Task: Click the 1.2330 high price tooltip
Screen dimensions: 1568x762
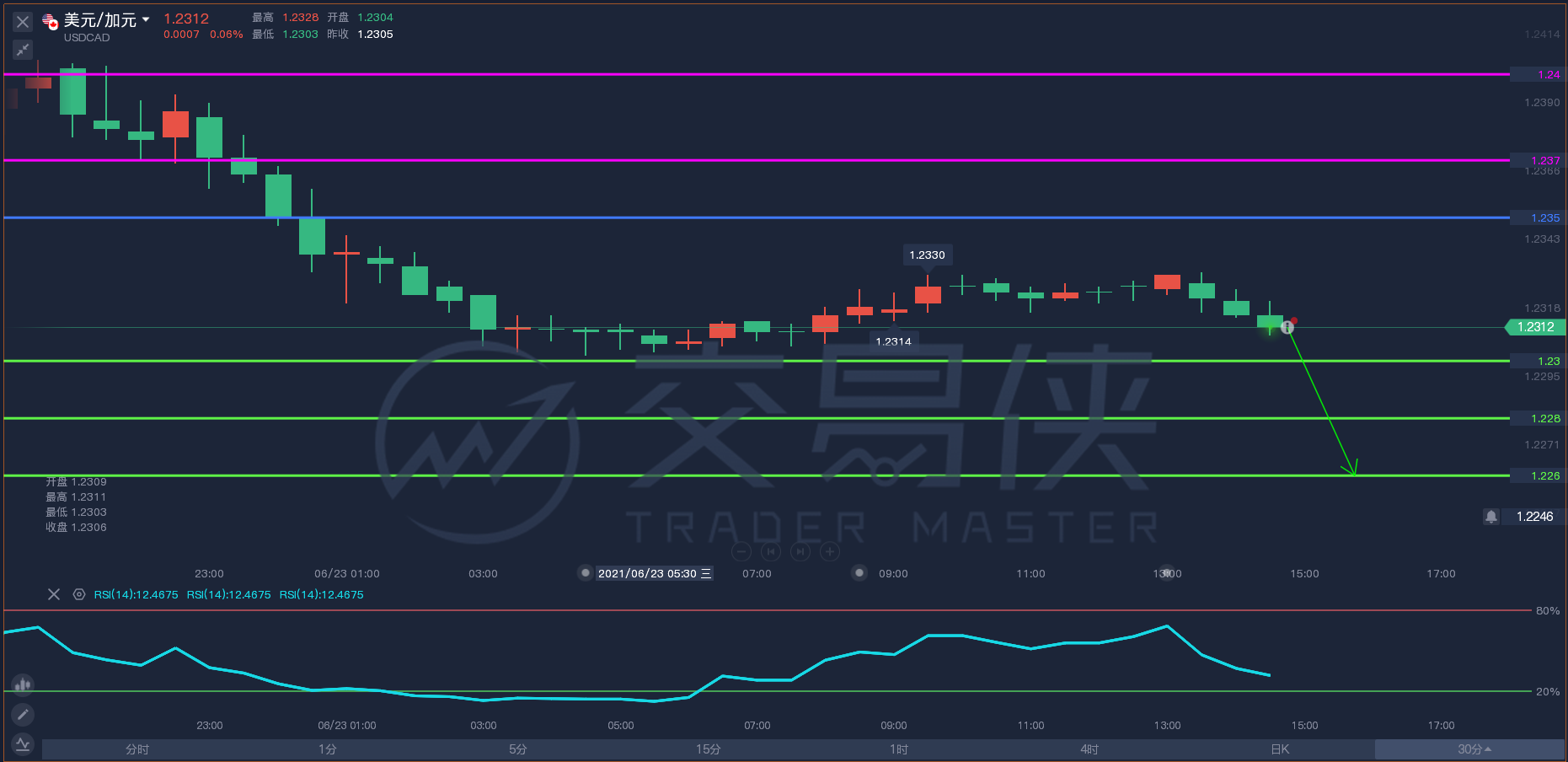Action: click(927, 255)
